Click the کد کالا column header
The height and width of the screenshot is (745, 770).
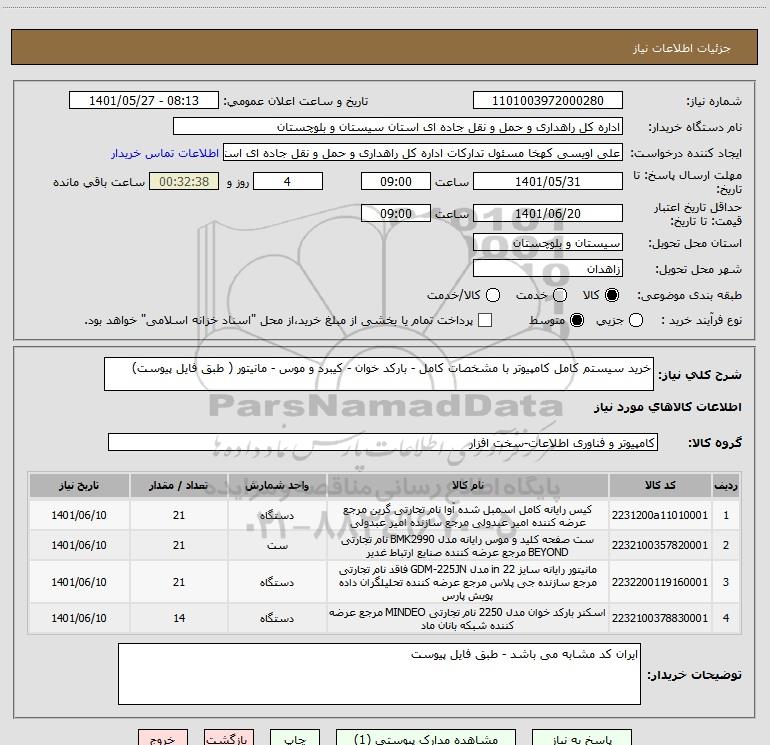click(660, 485)
